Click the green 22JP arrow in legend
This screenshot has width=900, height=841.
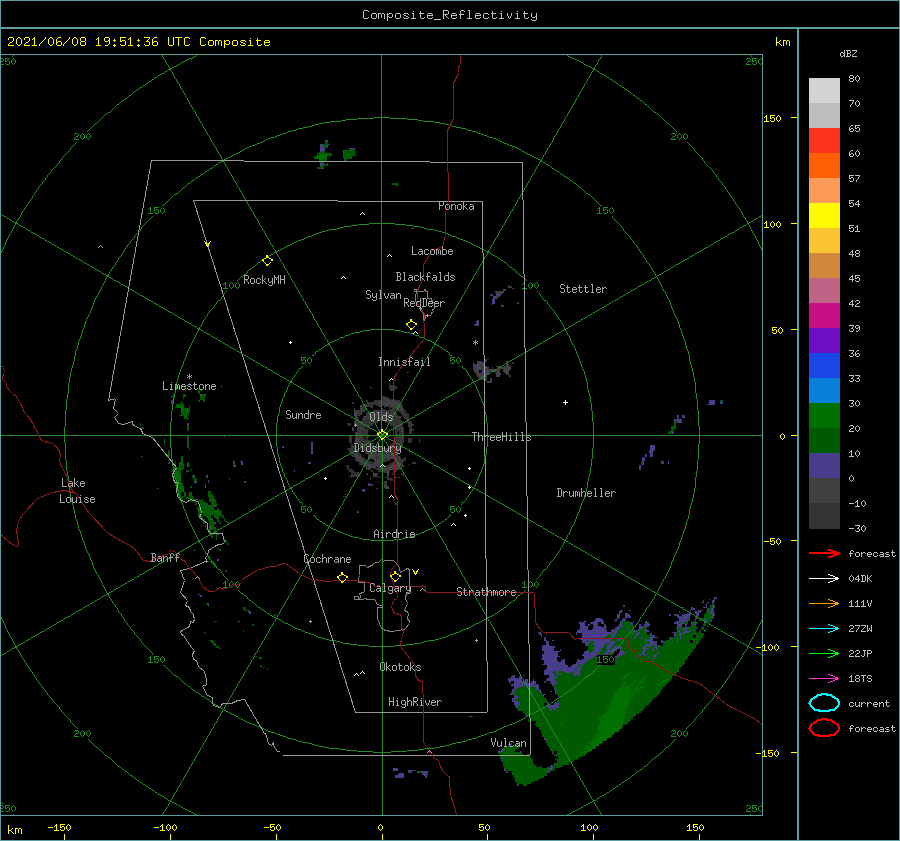point(824,653)
